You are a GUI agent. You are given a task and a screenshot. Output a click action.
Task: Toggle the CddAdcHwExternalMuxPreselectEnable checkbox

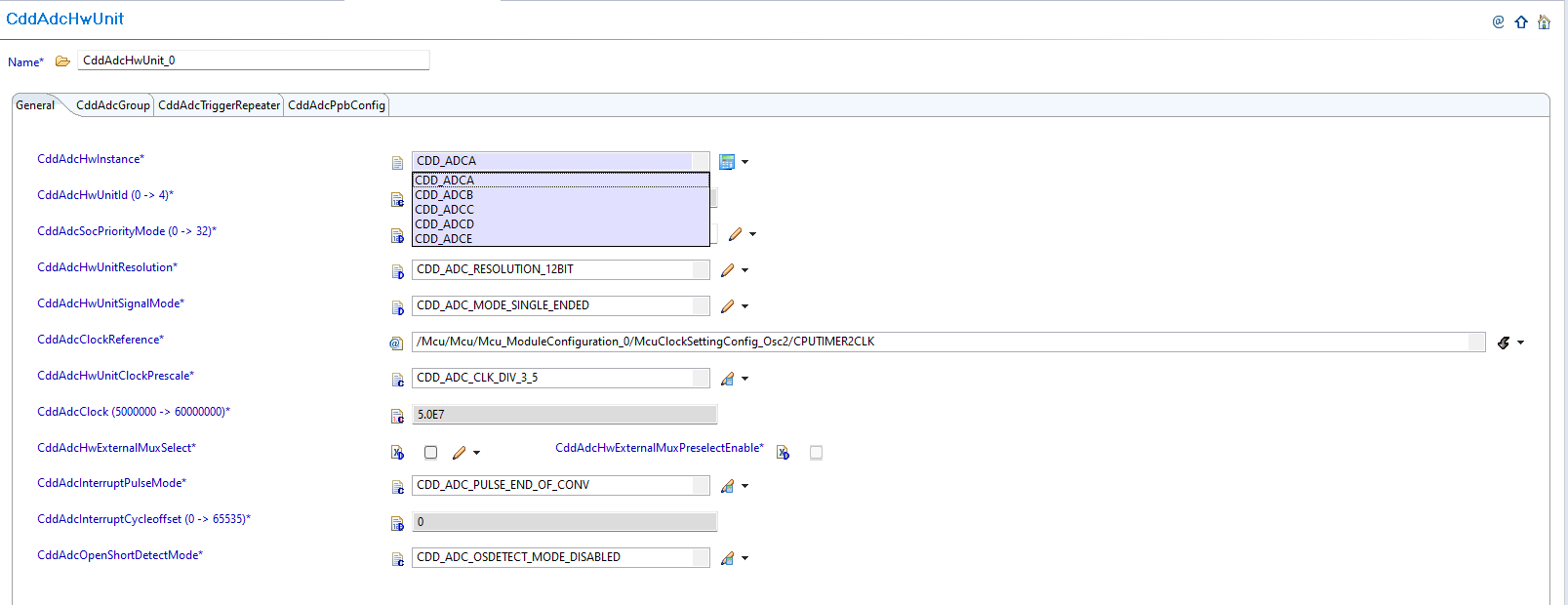[816, 453]
